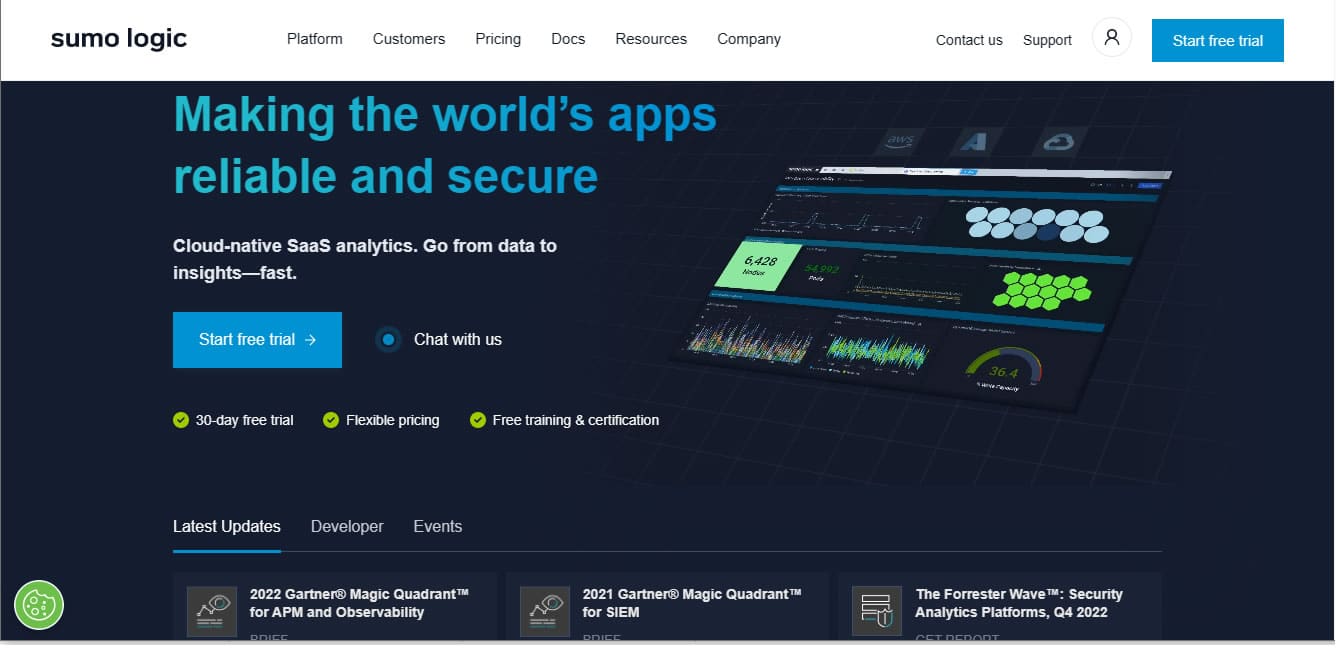
Task: Go to the sumo logic home logo
Action: [x=119, y=39]
